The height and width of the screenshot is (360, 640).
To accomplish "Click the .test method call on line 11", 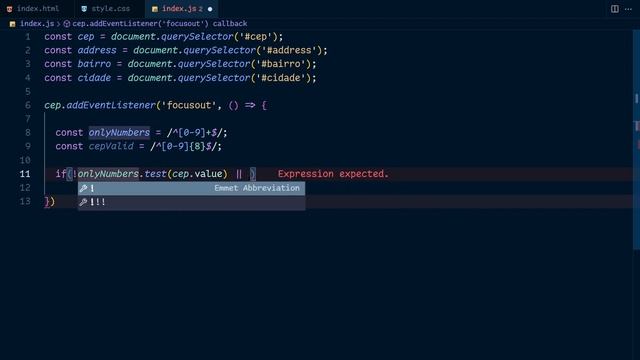I will 155,174.
